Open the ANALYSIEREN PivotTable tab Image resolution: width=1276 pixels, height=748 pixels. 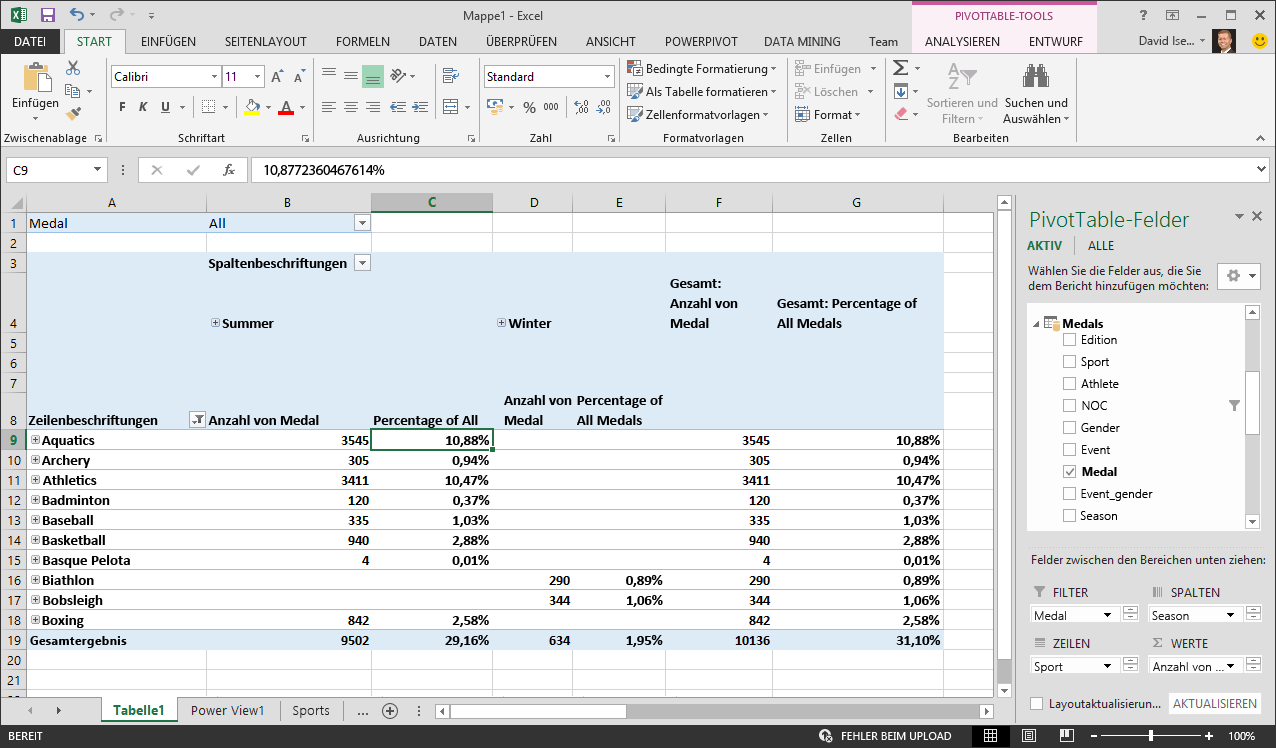point(962,42)
